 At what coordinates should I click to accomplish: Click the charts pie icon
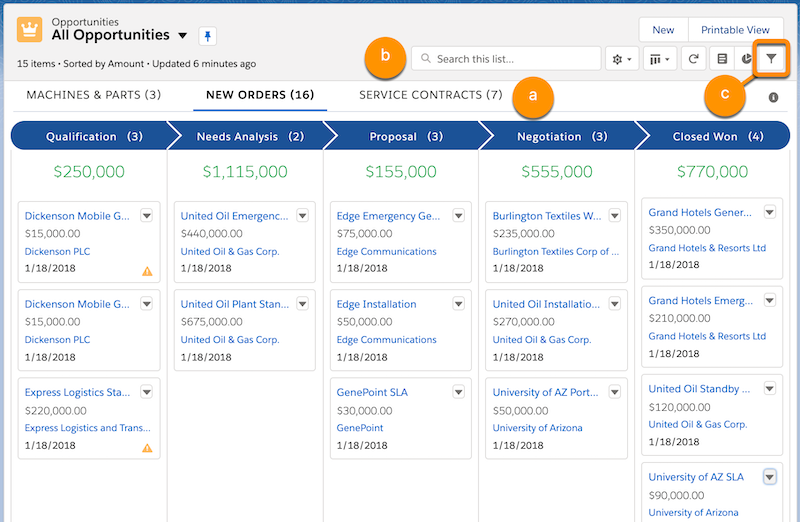point(746,59)
